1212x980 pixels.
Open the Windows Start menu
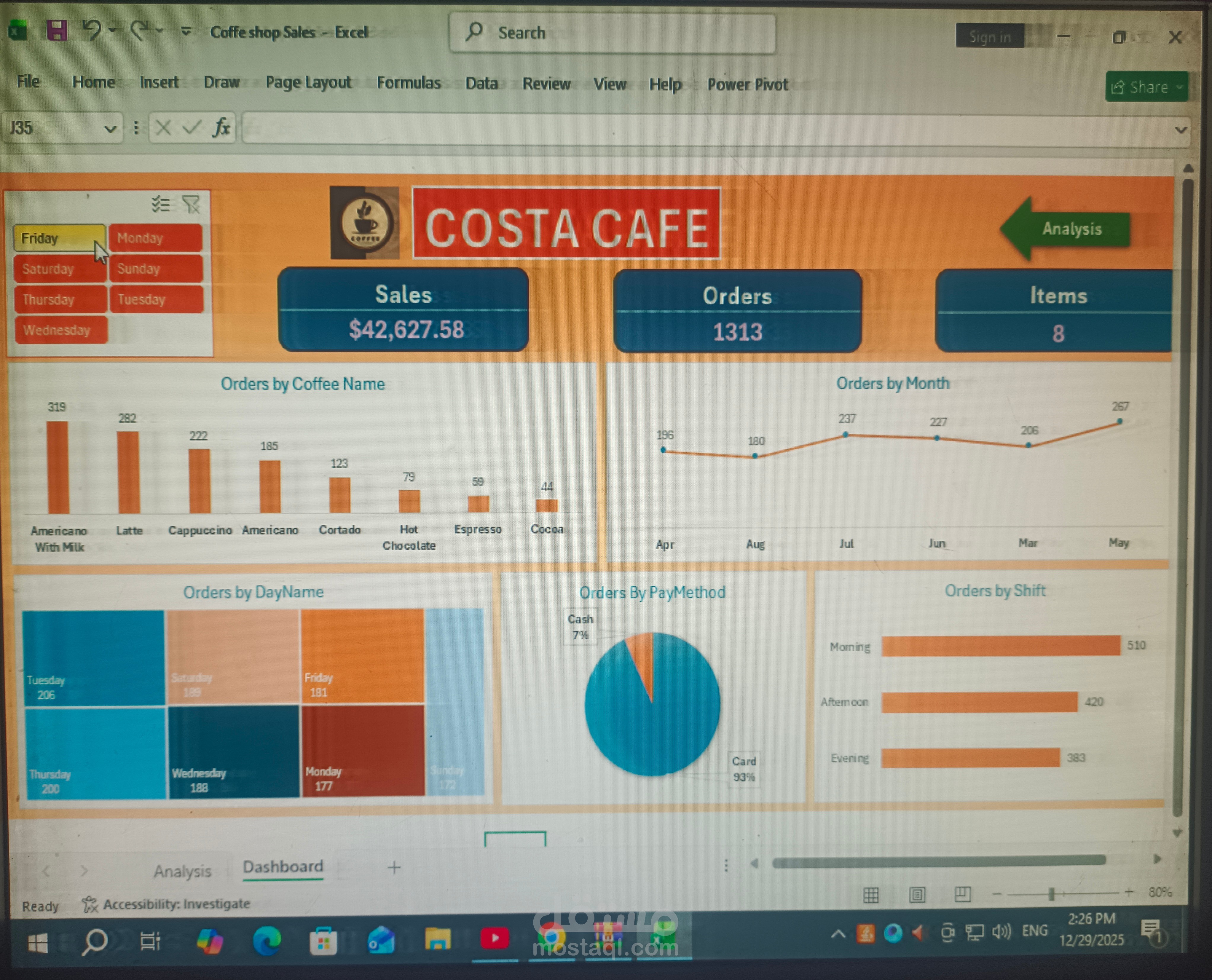point(38,943)
